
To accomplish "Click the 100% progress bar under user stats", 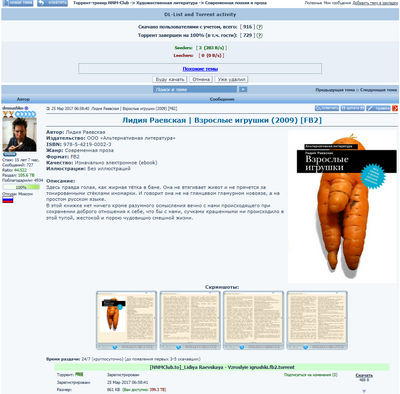I will point(21,187).
